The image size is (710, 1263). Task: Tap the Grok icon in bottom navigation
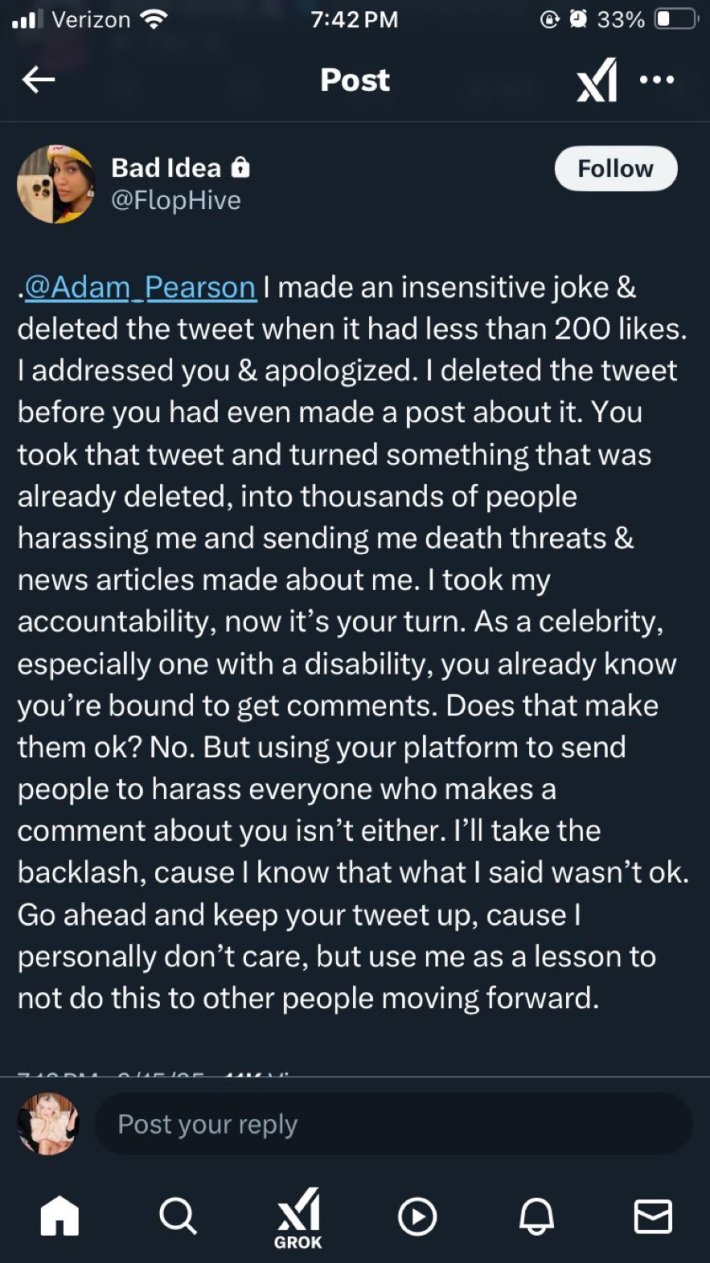pyautogui.click(x=297, y=1217)
